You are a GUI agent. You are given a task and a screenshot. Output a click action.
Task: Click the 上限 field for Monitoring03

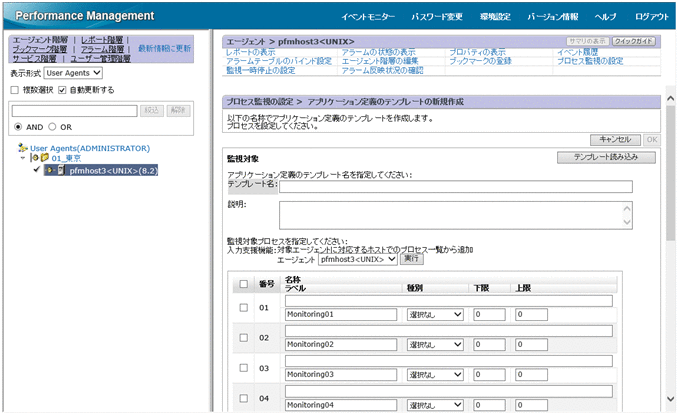(x=531, y=375)
